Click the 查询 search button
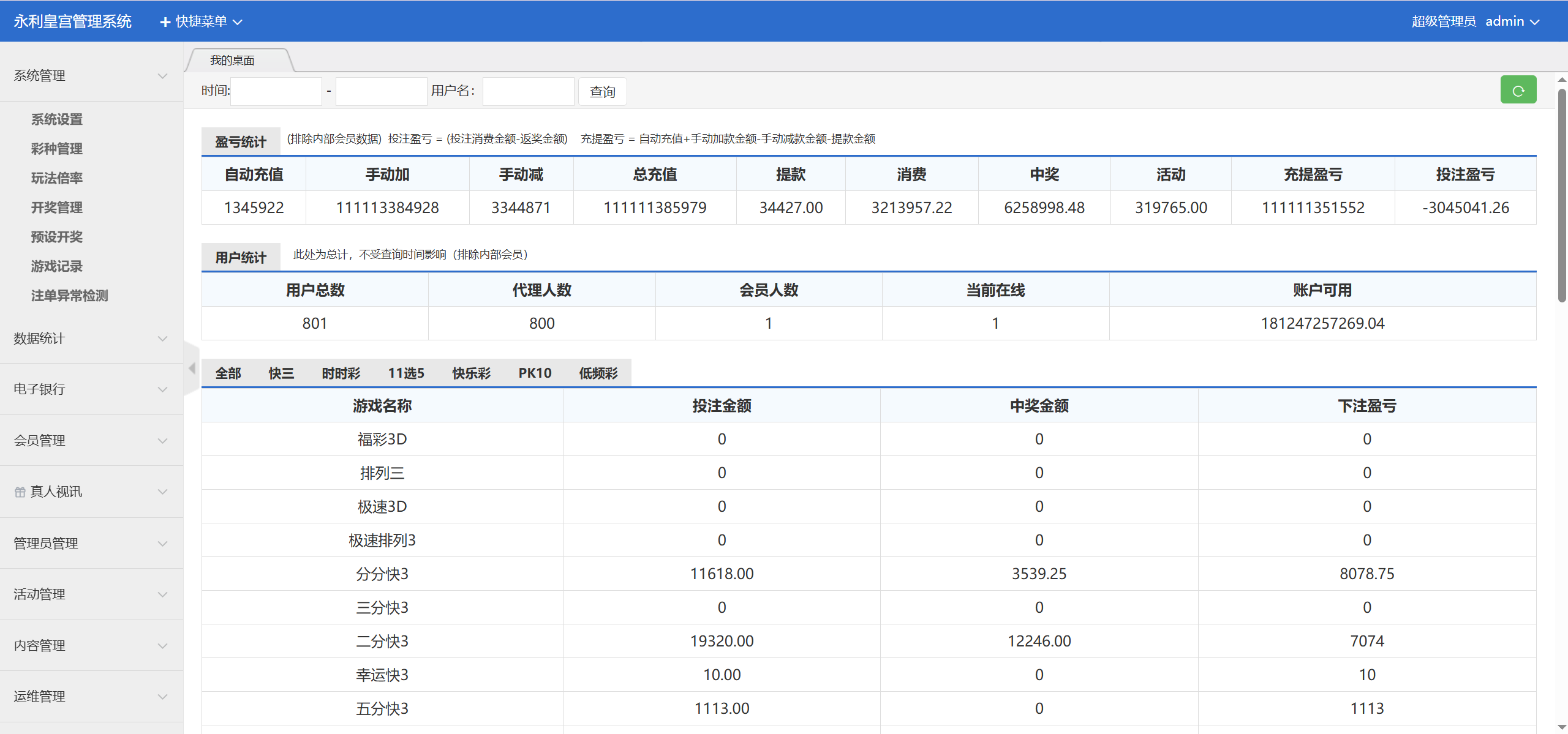This screenshot has height=734, width=1568. (602, 91)
